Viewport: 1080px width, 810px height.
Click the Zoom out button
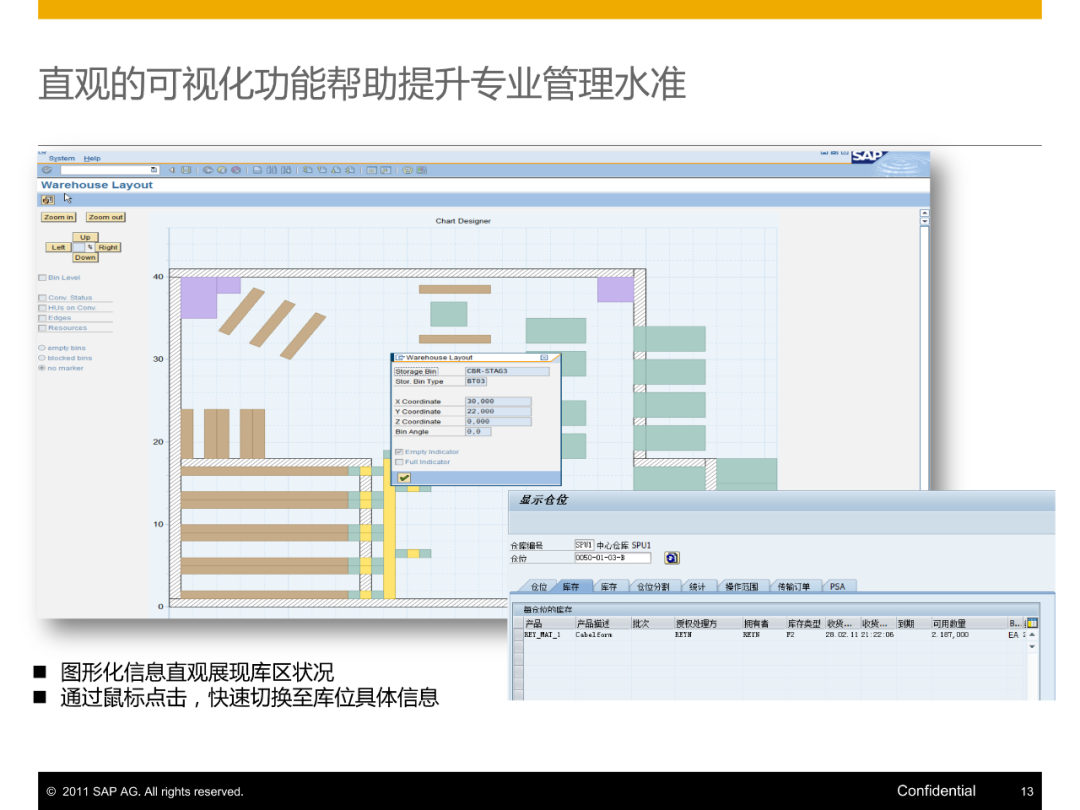[105, 217]
